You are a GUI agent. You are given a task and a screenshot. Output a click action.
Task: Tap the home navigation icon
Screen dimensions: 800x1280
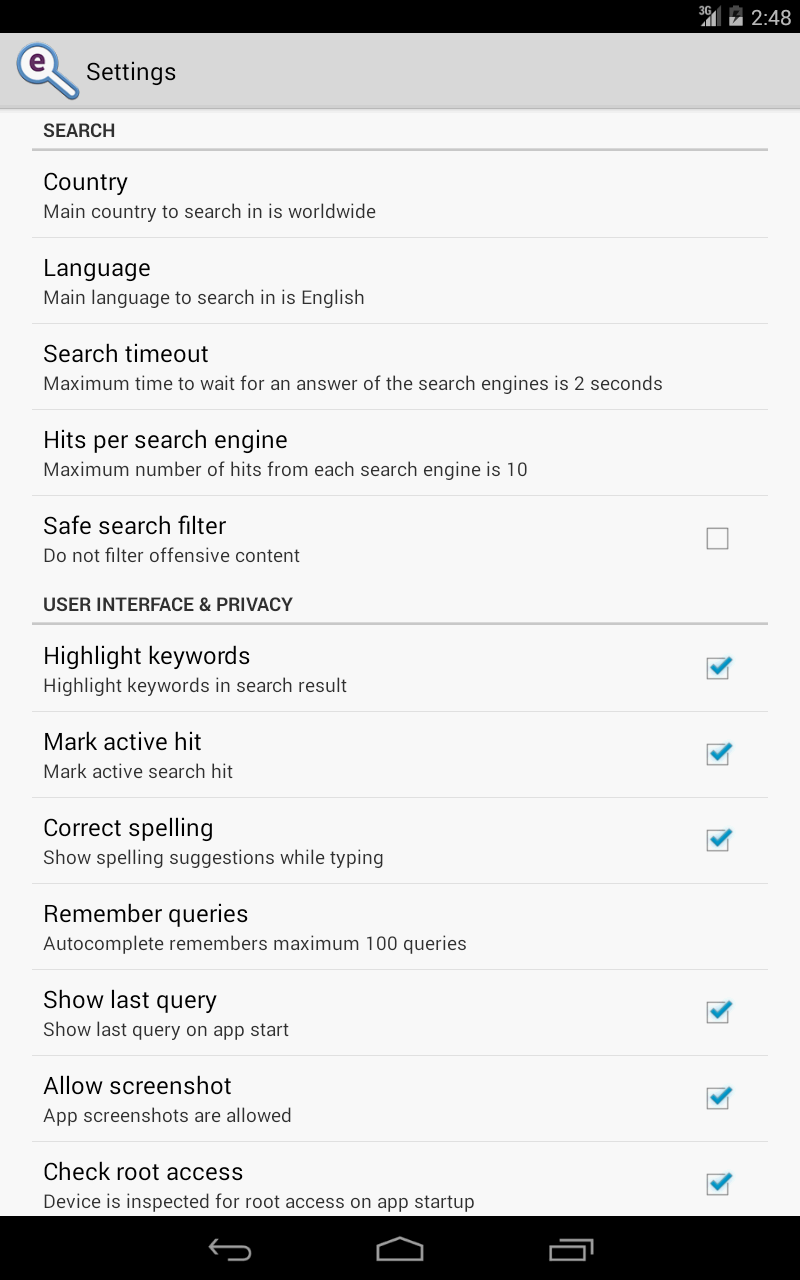tap(400, 1248)
